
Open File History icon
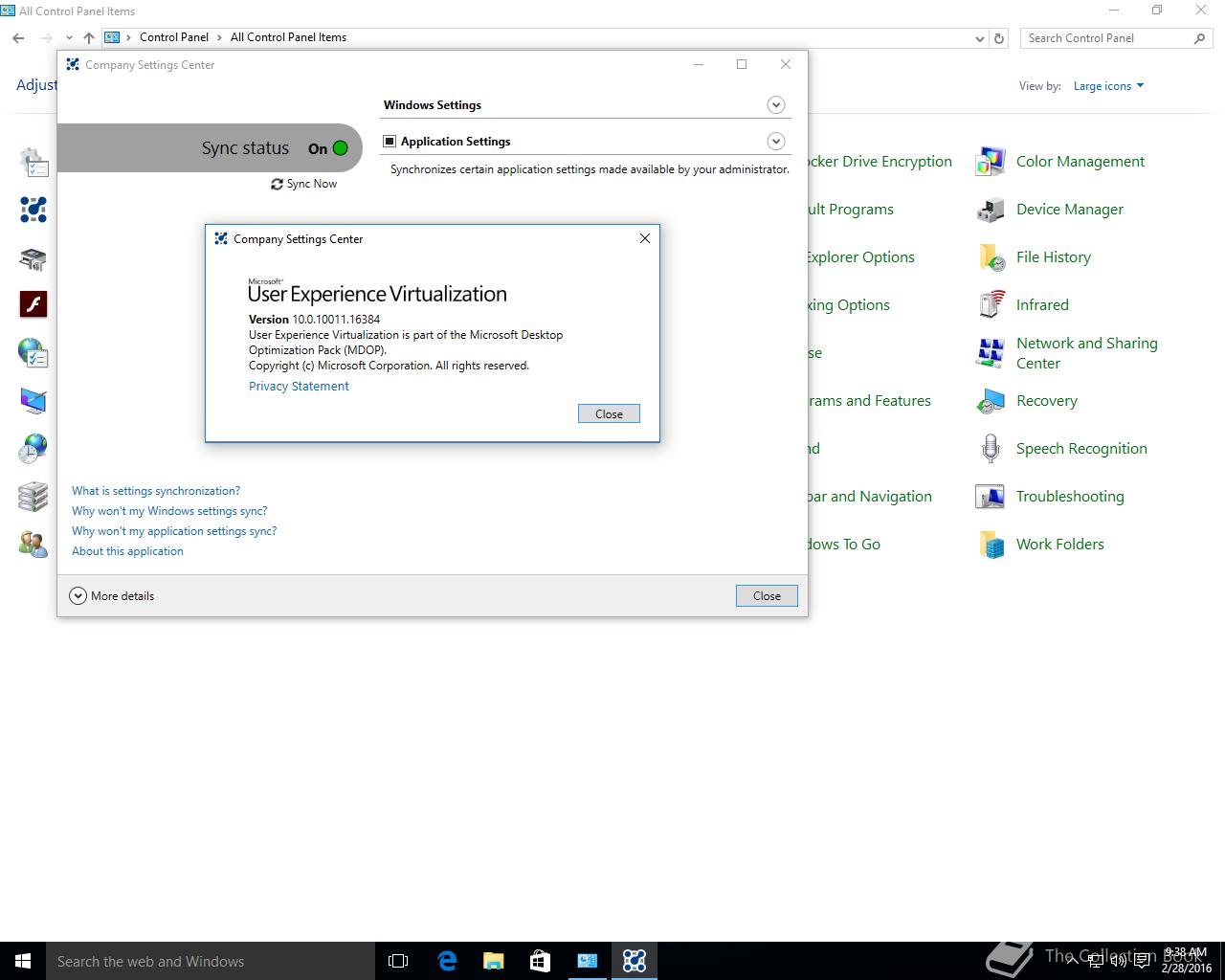coord(991,257)
